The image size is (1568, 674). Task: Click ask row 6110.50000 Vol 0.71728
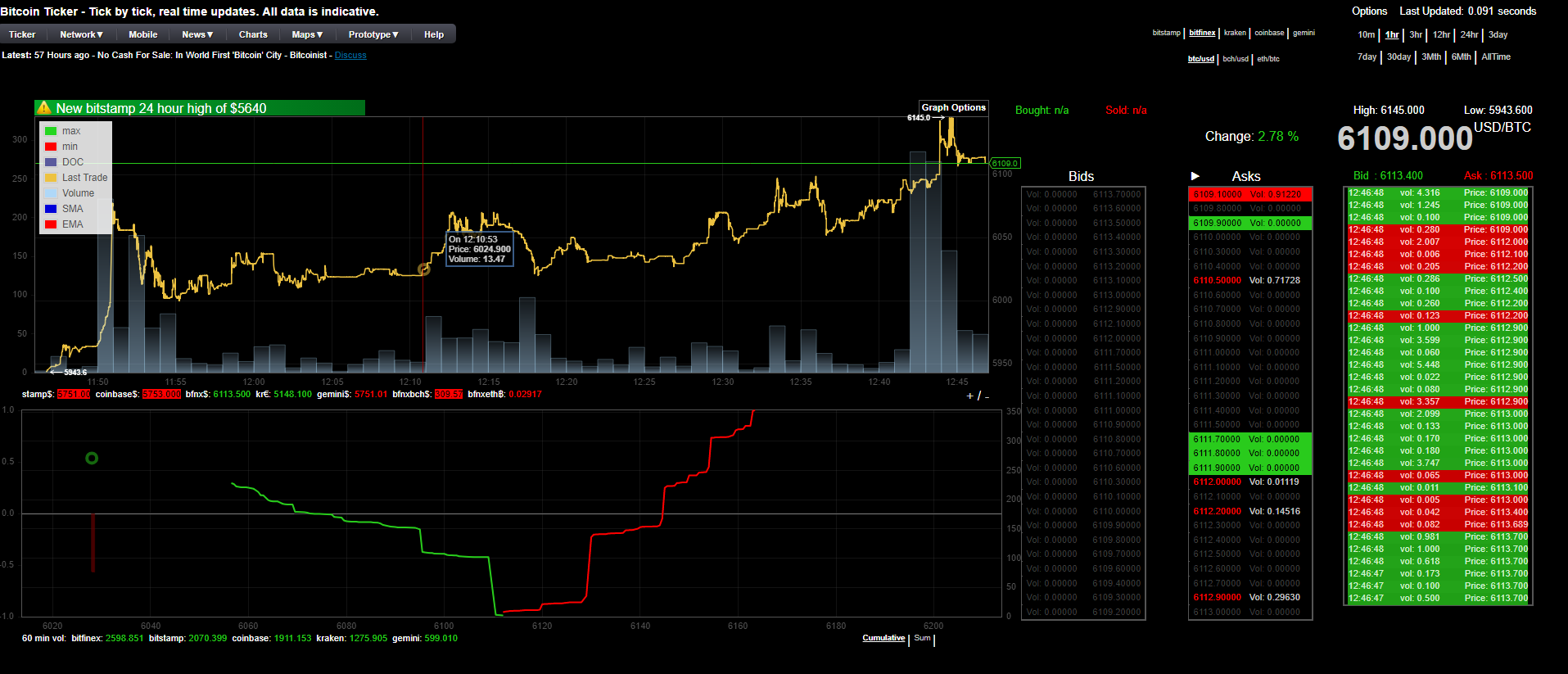tap(1250, 280)
